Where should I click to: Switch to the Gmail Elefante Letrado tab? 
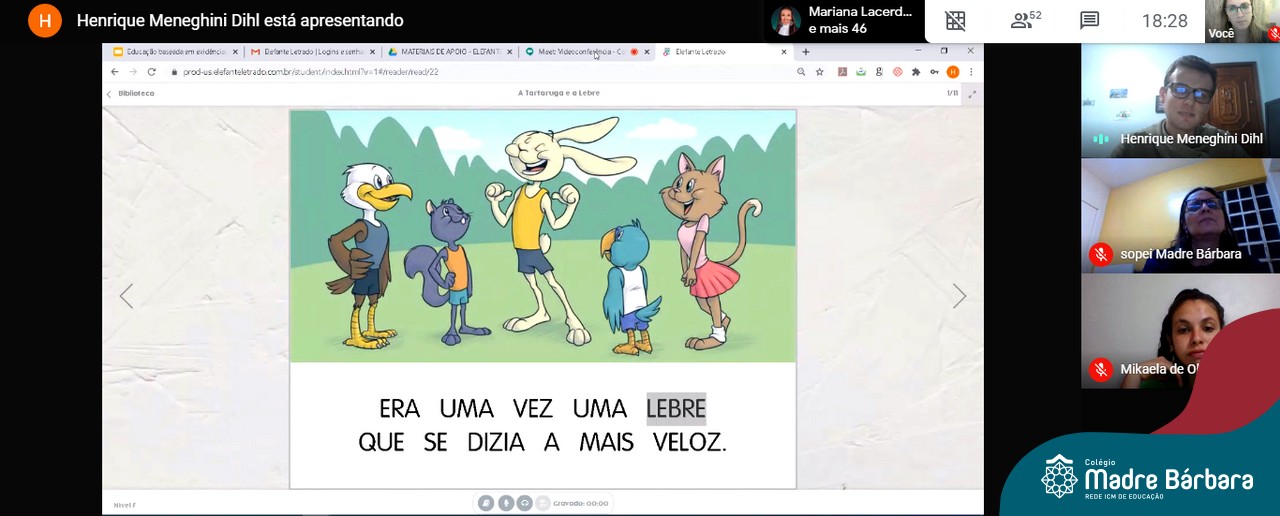point(310,52)
